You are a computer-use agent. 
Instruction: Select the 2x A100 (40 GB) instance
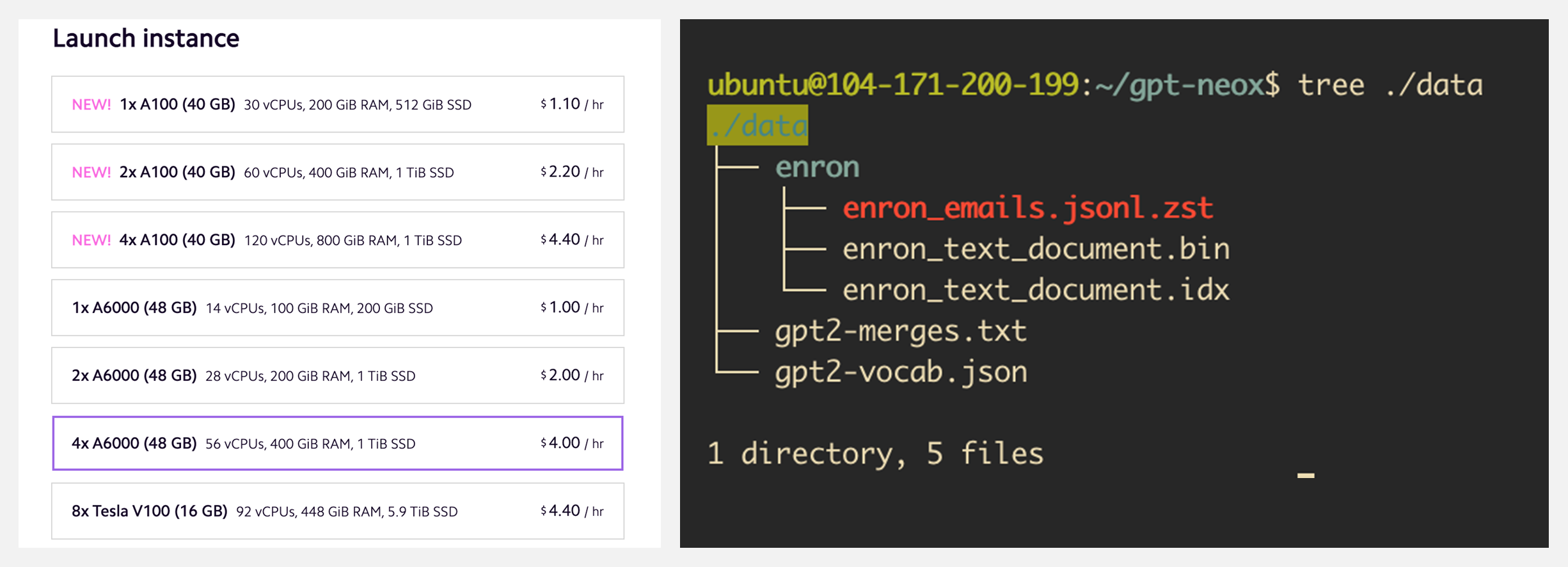click(x=338, y=172)
